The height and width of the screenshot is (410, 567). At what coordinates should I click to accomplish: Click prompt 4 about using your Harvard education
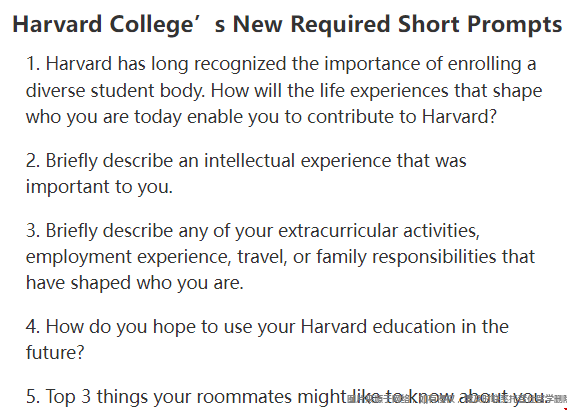[x=268, y=339]
